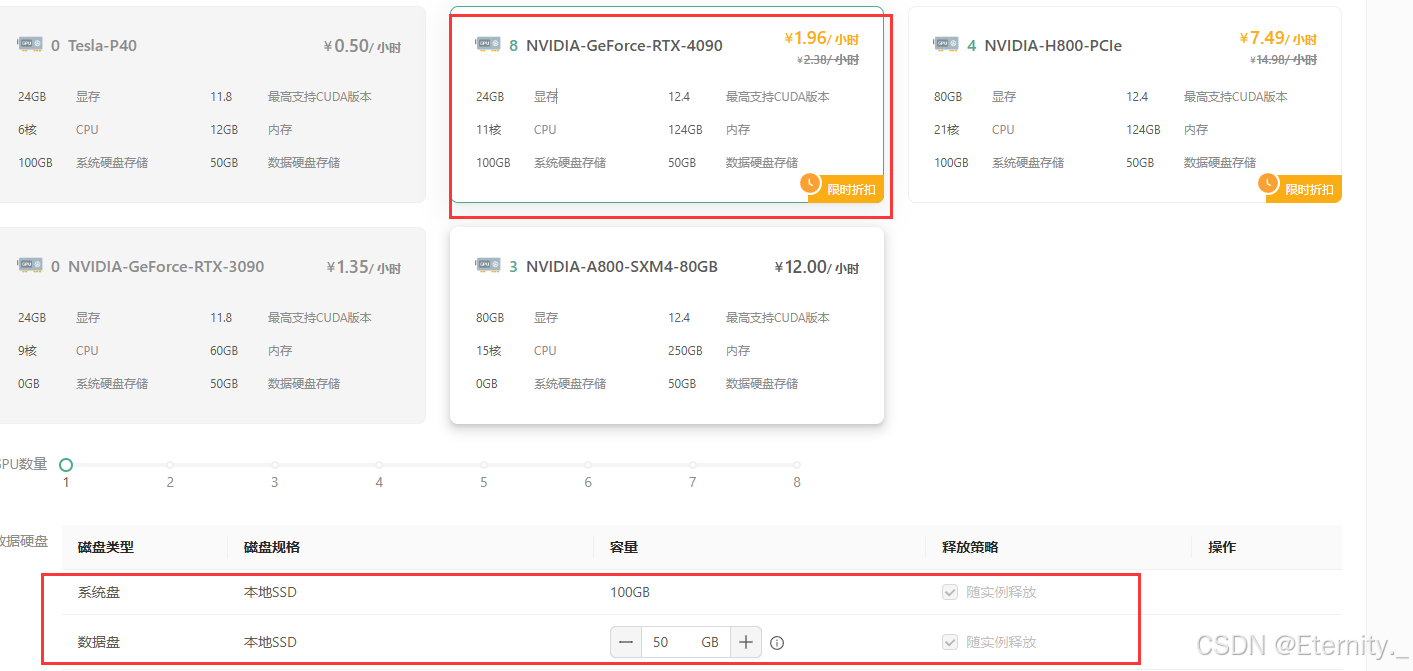Click the 容量 column header
Viewport: 1413px width, 671px height.
coord(624,547)
